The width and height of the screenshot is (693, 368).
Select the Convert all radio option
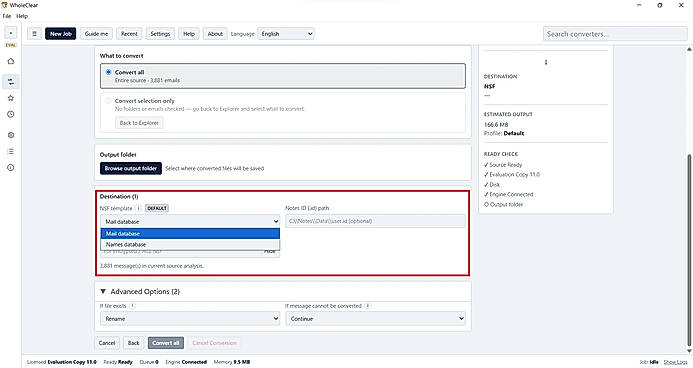click(108, 72)
